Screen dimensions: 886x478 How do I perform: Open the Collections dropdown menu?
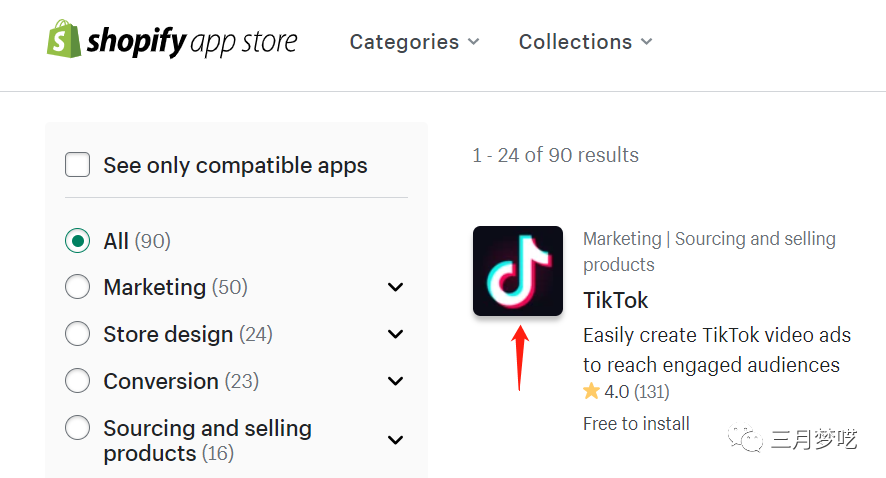[585, 42]
